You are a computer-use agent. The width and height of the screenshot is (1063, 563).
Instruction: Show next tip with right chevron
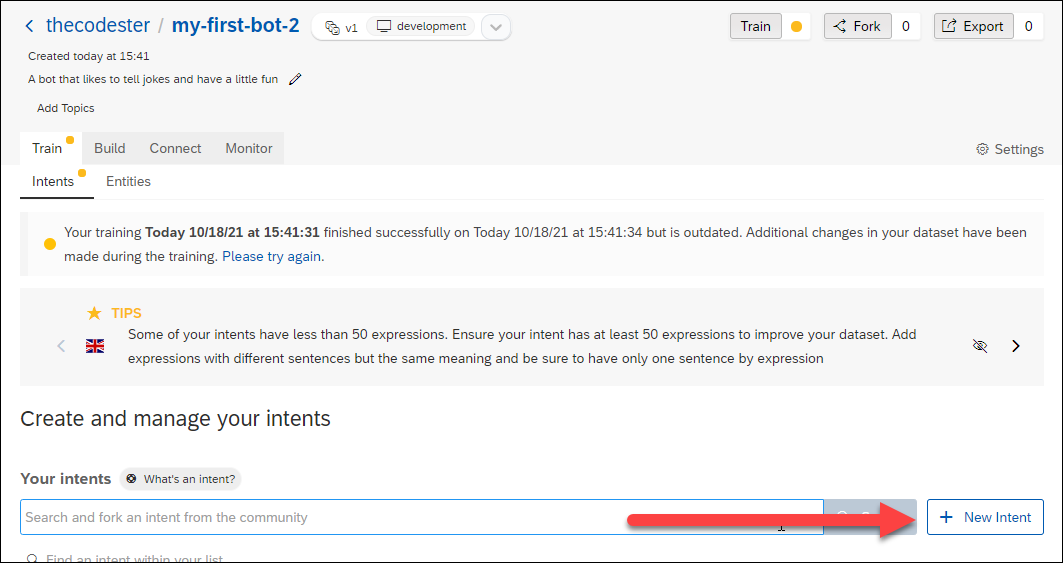coord(1016,346)
